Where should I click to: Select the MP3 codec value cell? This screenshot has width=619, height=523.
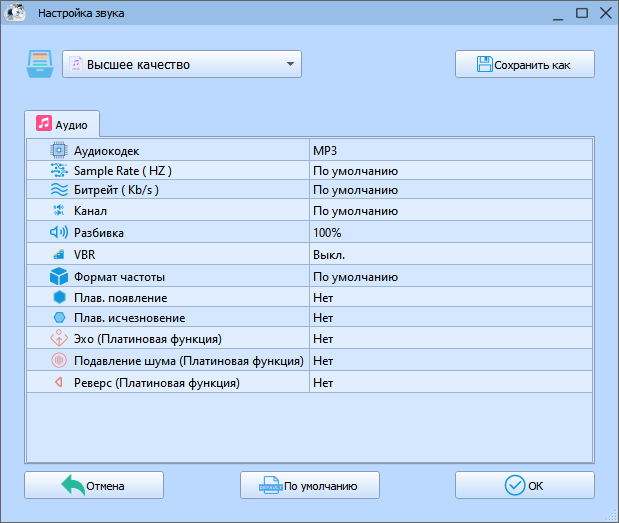tap(451, 150)
